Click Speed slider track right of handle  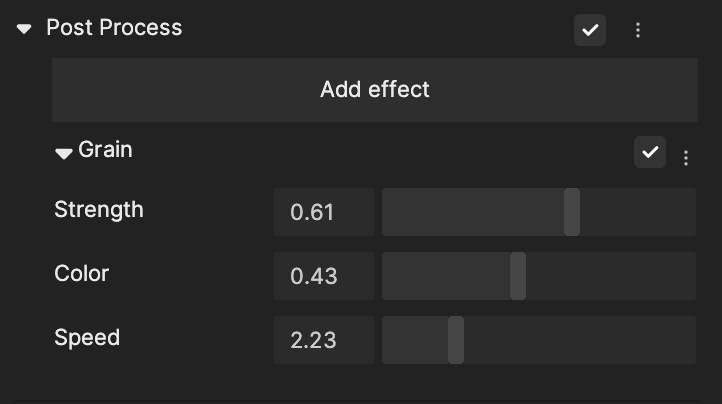(580, 340)
